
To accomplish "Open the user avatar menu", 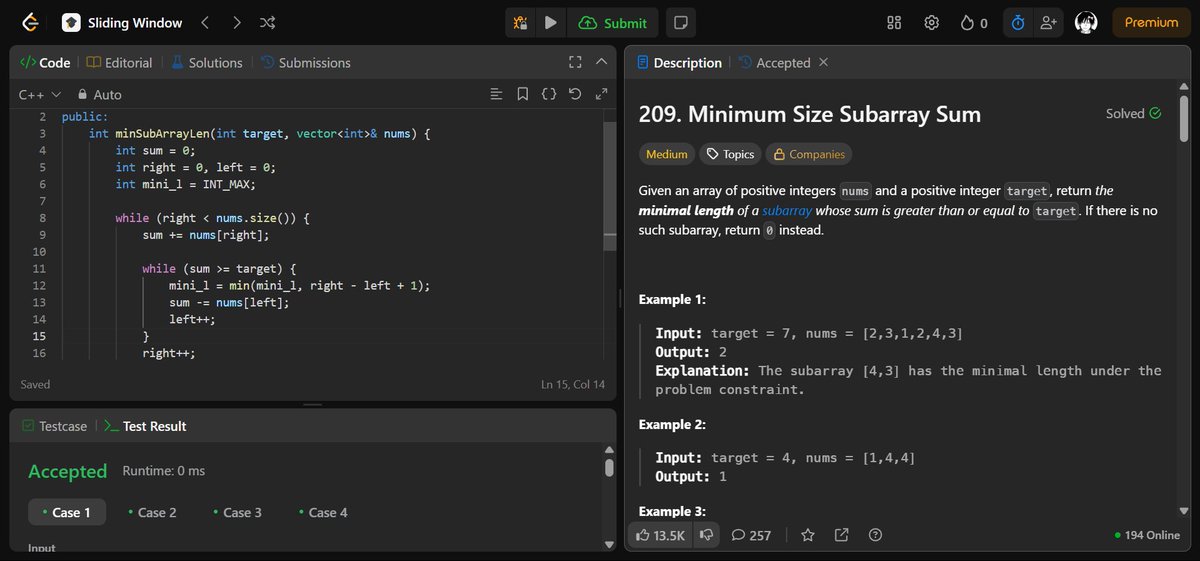I will click(1087, 22).
